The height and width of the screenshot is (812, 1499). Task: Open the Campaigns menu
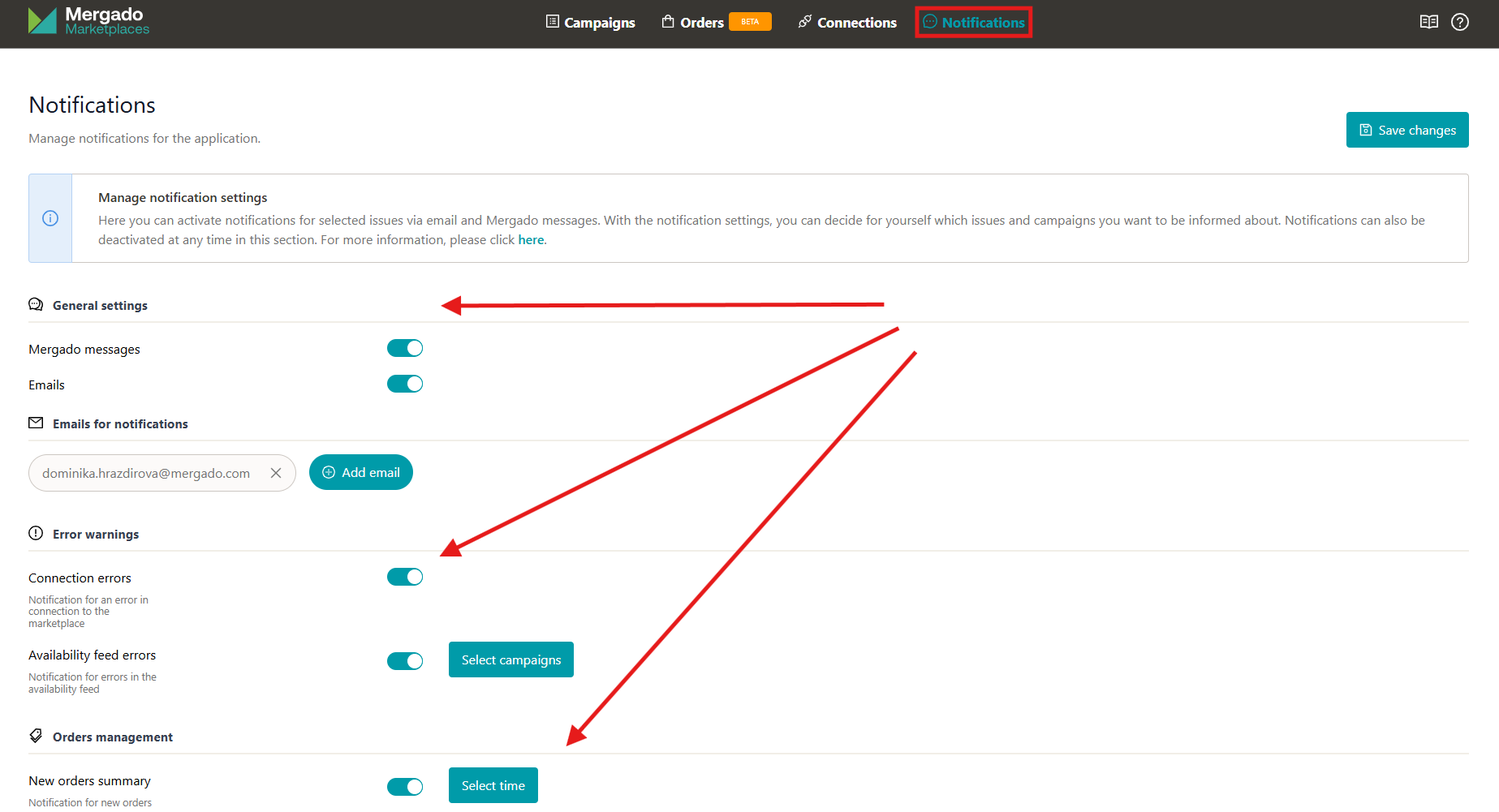pyautogui.click(x=591, y=23)
